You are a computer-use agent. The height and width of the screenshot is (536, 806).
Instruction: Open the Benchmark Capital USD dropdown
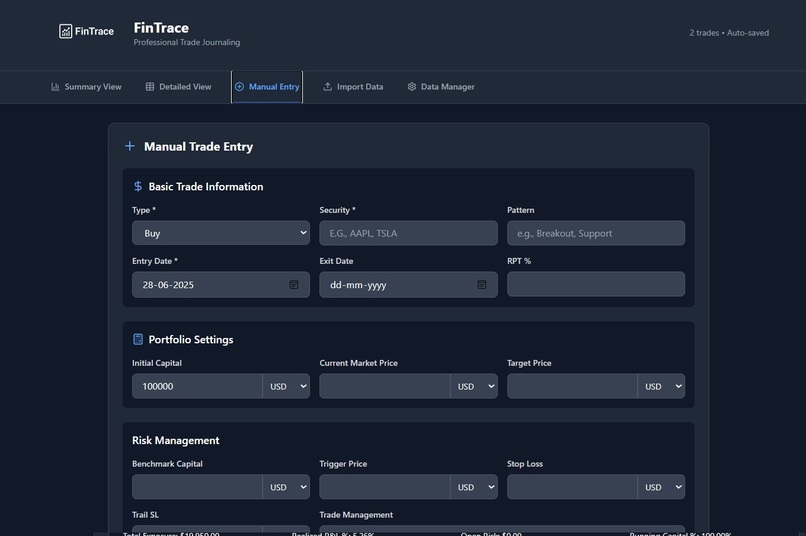point(286,487)
